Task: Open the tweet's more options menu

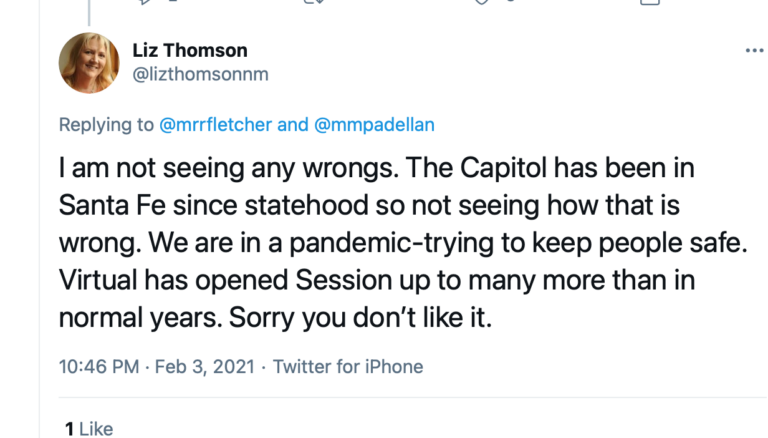Action: [754, 51]
